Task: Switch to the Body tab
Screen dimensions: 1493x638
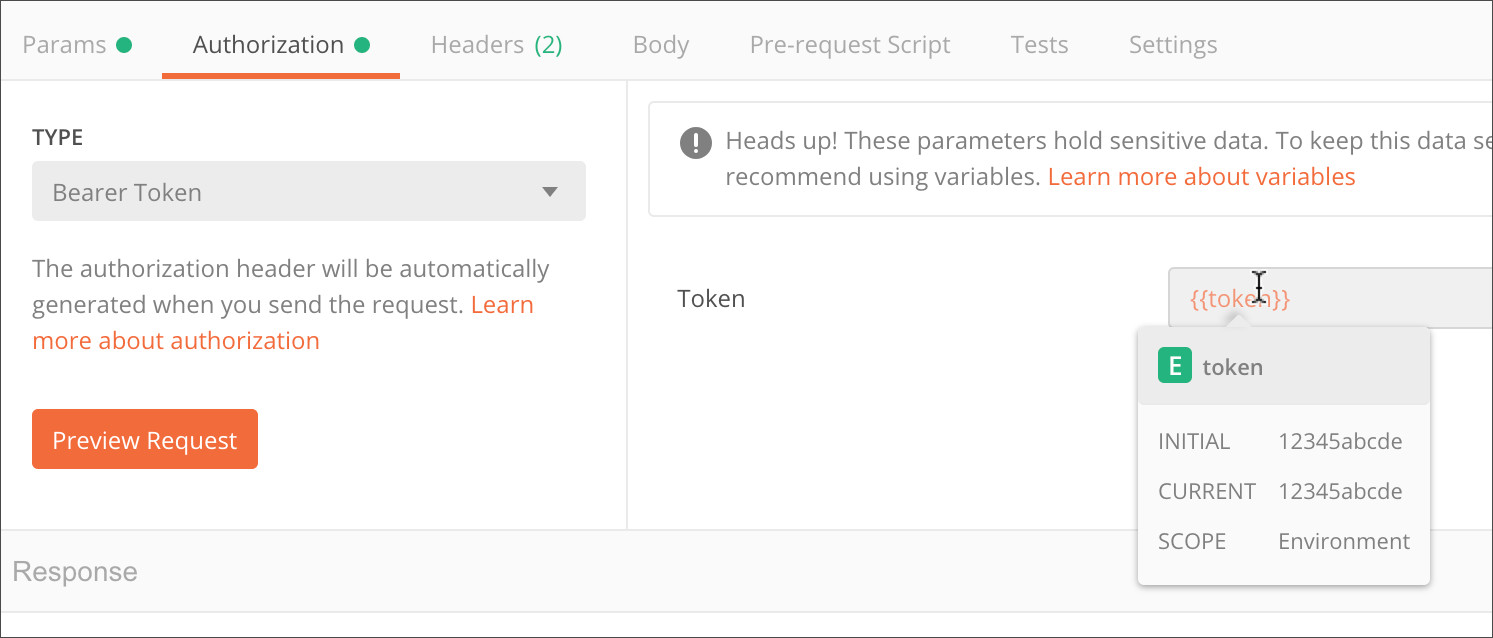Action: pyautogui.click(x=660, y=44)
